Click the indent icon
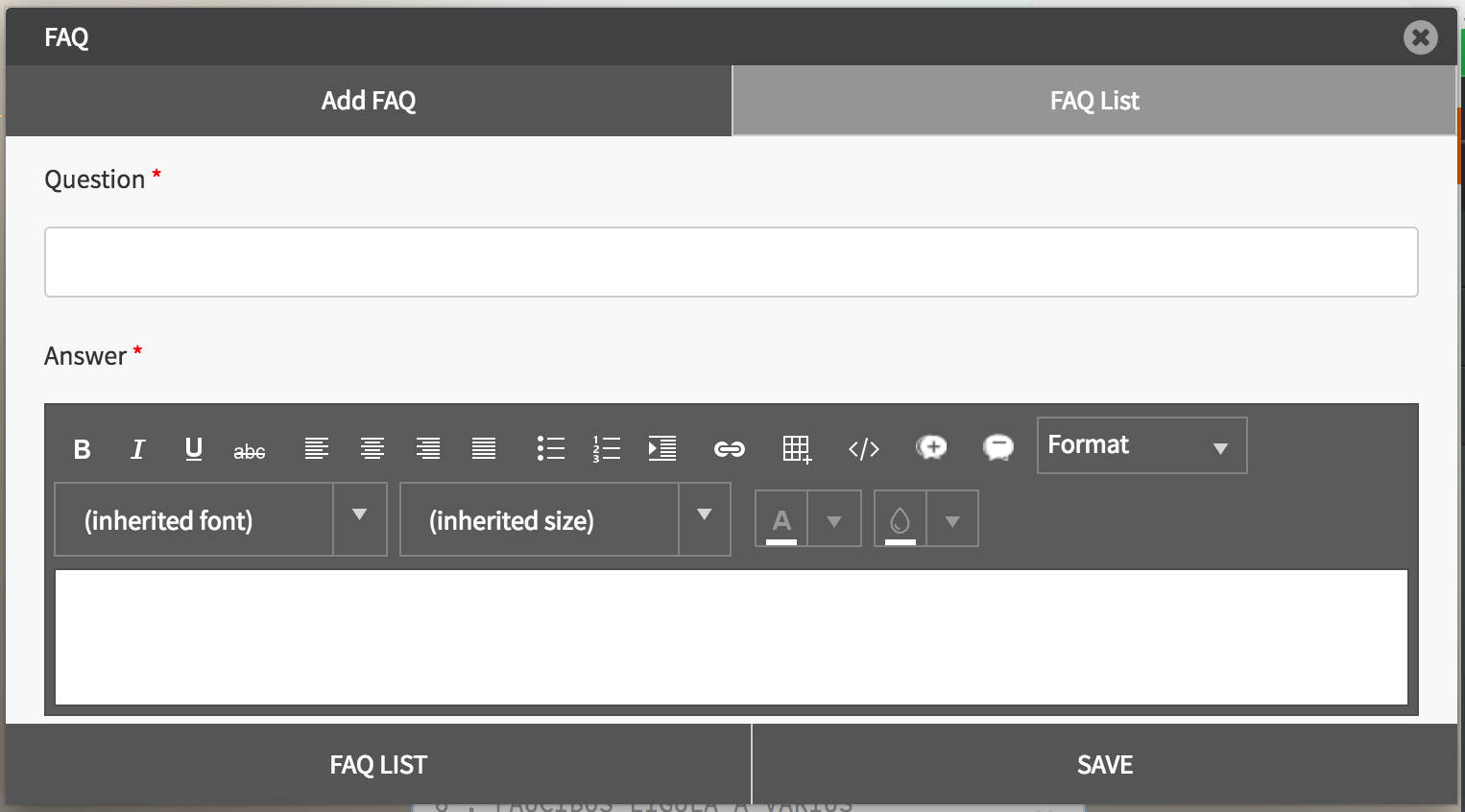This screenshot has height=812, width=1465. 662,448
